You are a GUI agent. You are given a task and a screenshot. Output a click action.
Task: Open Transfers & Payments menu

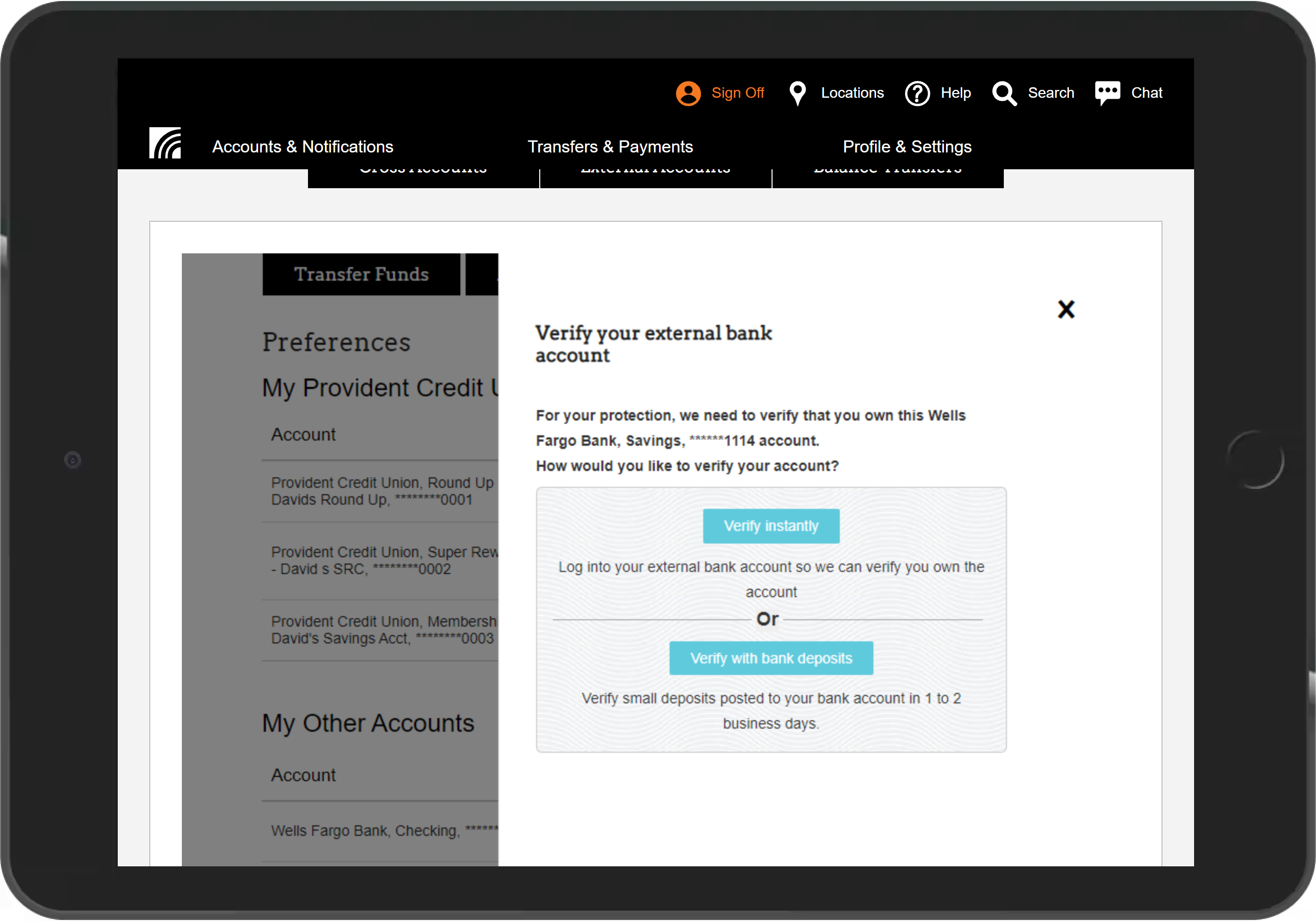(x=610, y=147)
